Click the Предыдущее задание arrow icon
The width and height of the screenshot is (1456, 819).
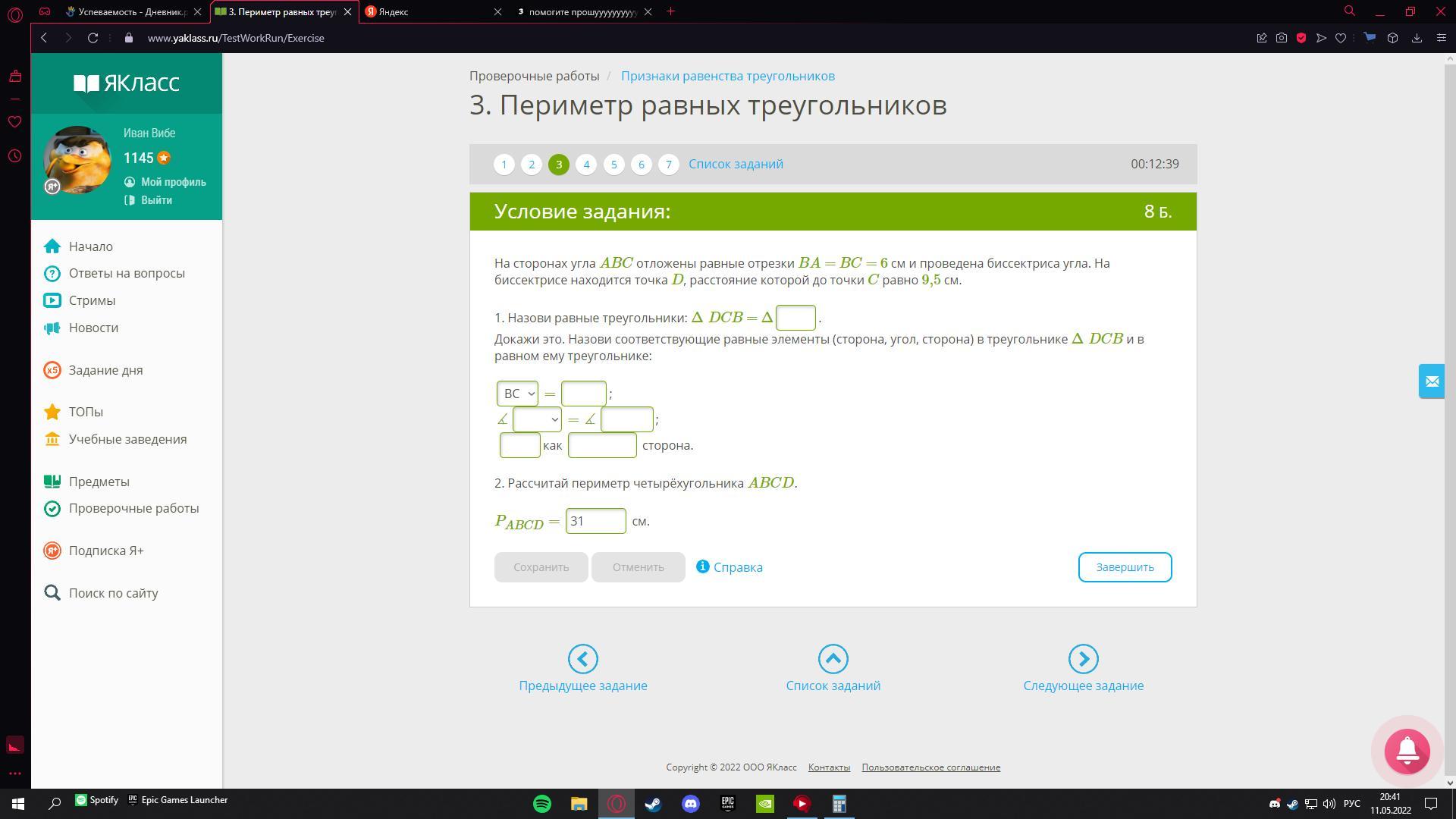click(x=582, y=659)
